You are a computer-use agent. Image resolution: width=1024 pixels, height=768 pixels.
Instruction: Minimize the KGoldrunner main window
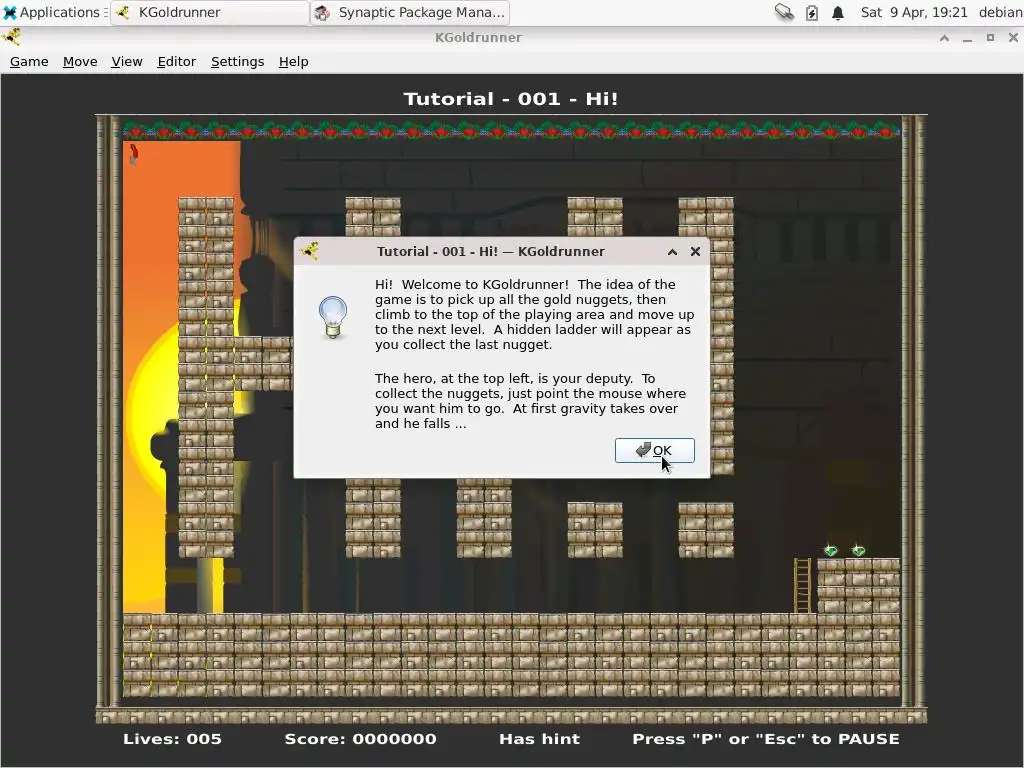coord(967,38)
